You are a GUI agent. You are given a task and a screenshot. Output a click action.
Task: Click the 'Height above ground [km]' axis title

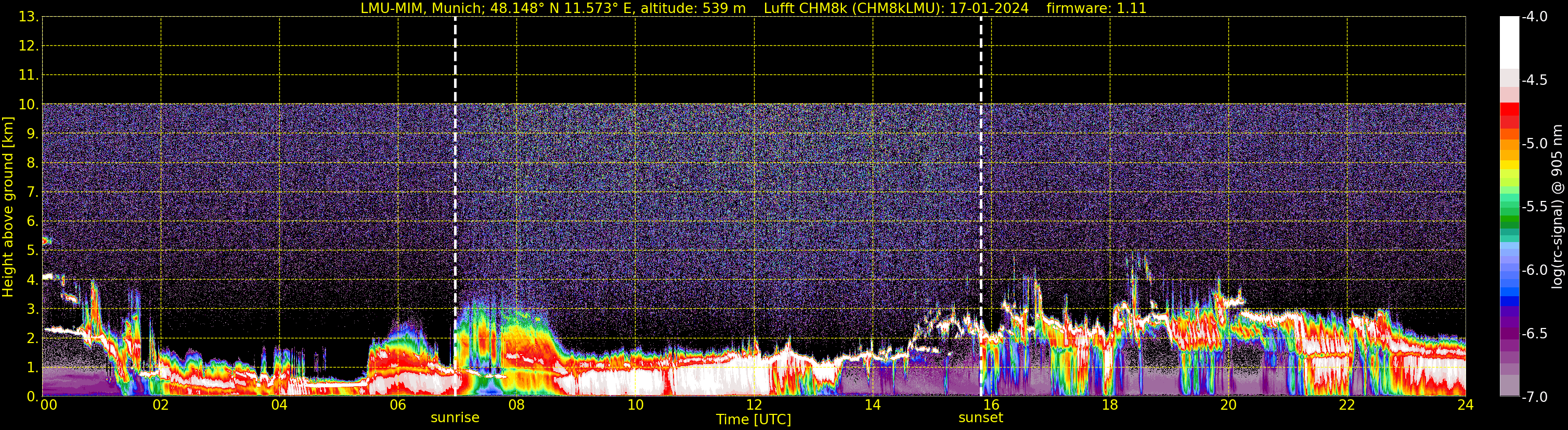tap(7, 207)
